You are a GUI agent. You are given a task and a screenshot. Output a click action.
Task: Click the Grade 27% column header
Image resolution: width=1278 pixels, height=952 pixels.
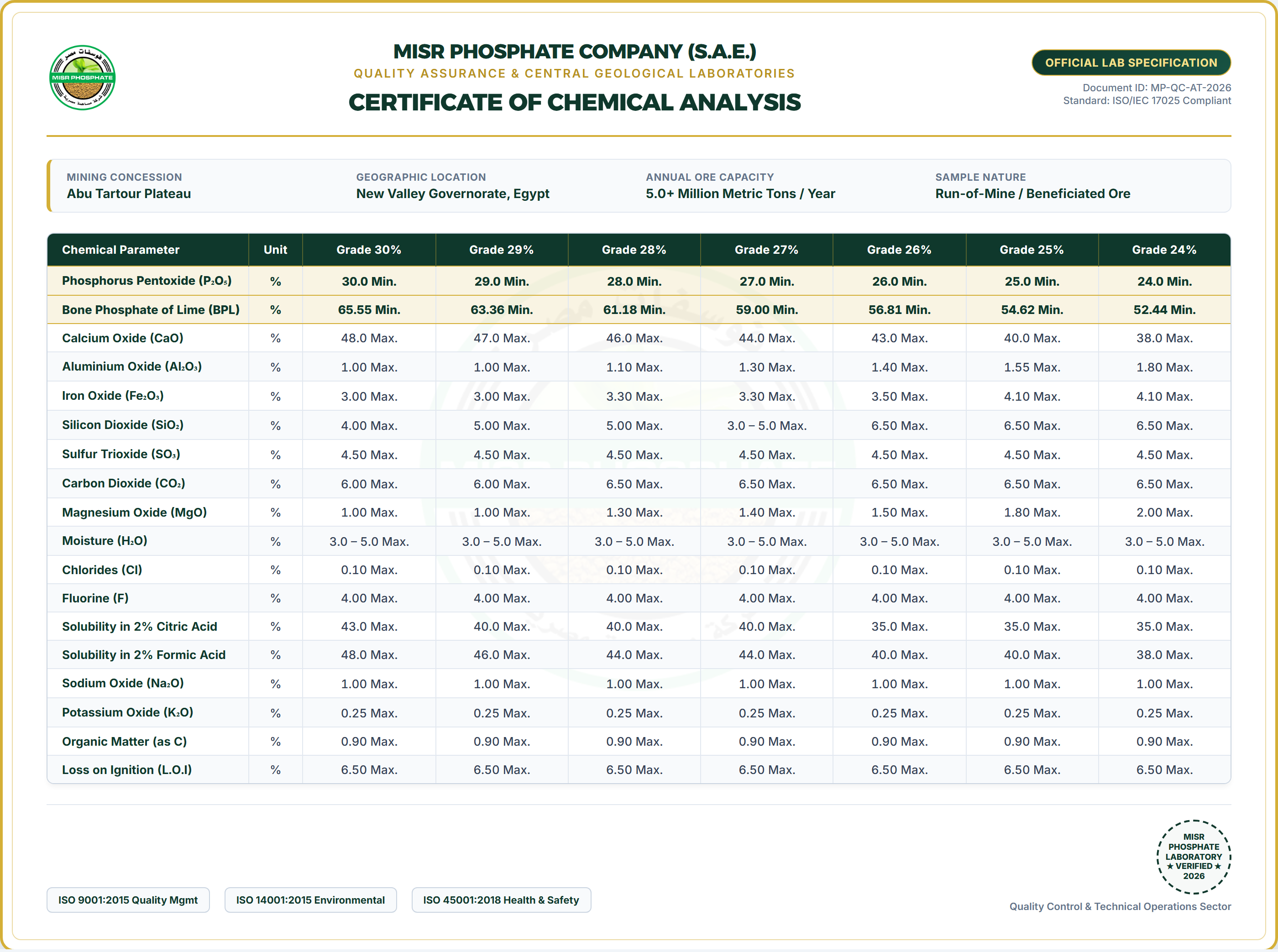[766, 250]
